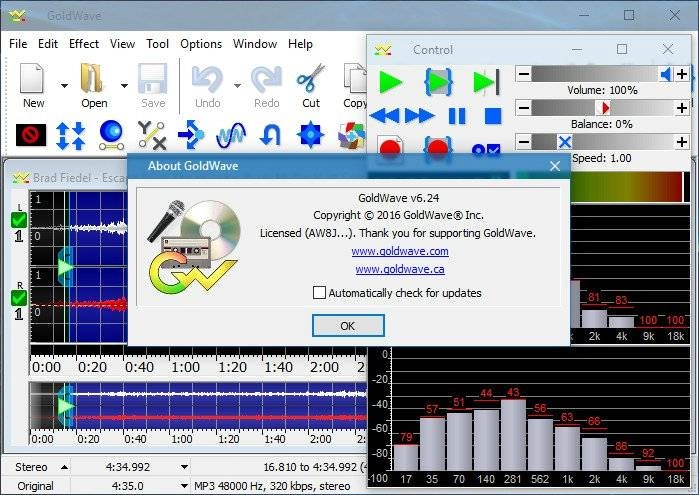Click the 1:00 mark on main timeline

click(185, 367)
